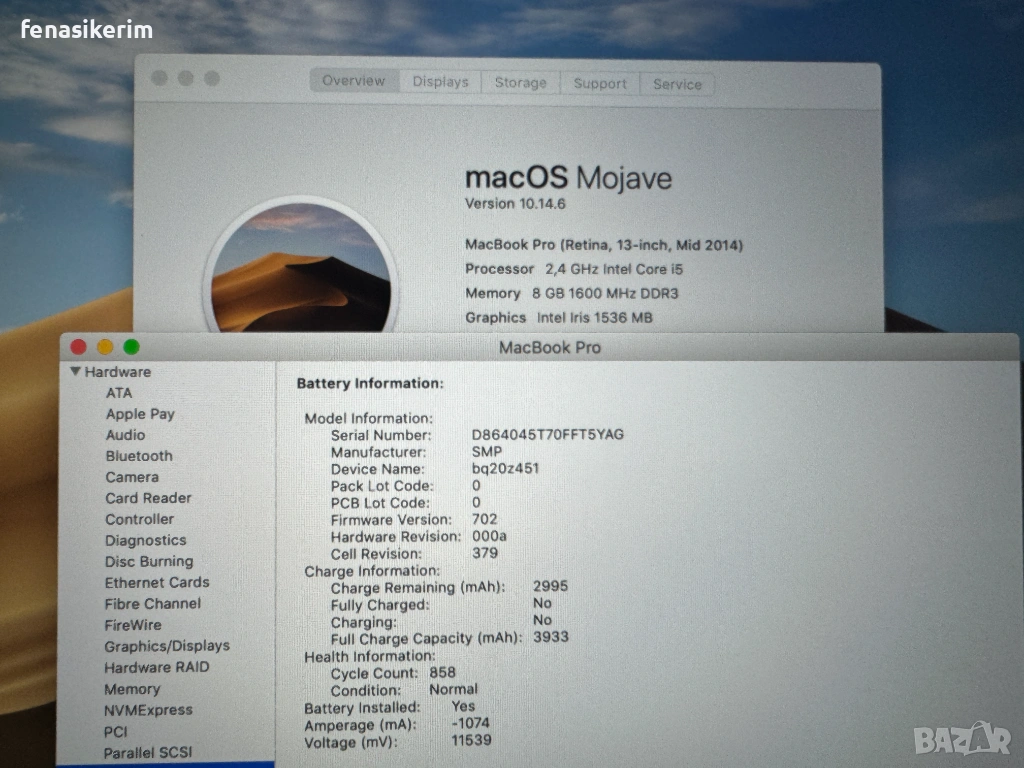Open the Service tab

pyautogui.click(x=677, y=84)
